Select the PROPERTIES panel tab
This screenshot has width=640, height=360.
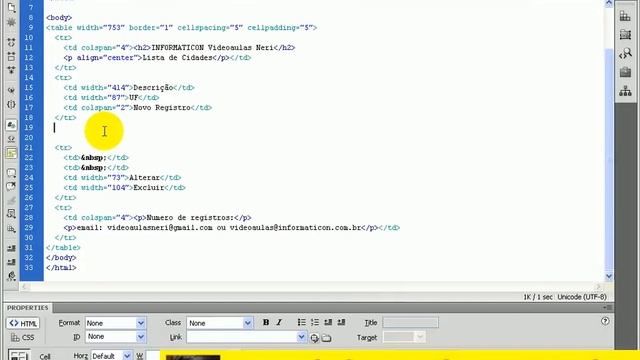27,308
